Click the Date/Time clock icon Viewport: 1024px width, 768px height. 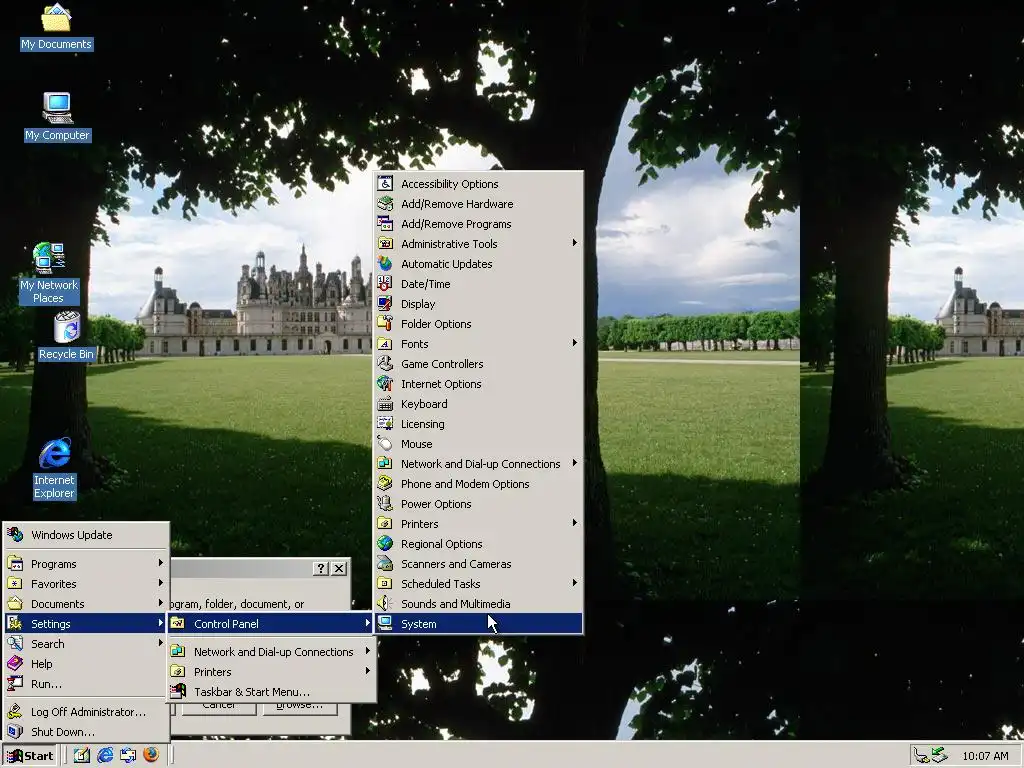[x=385, y=284]
